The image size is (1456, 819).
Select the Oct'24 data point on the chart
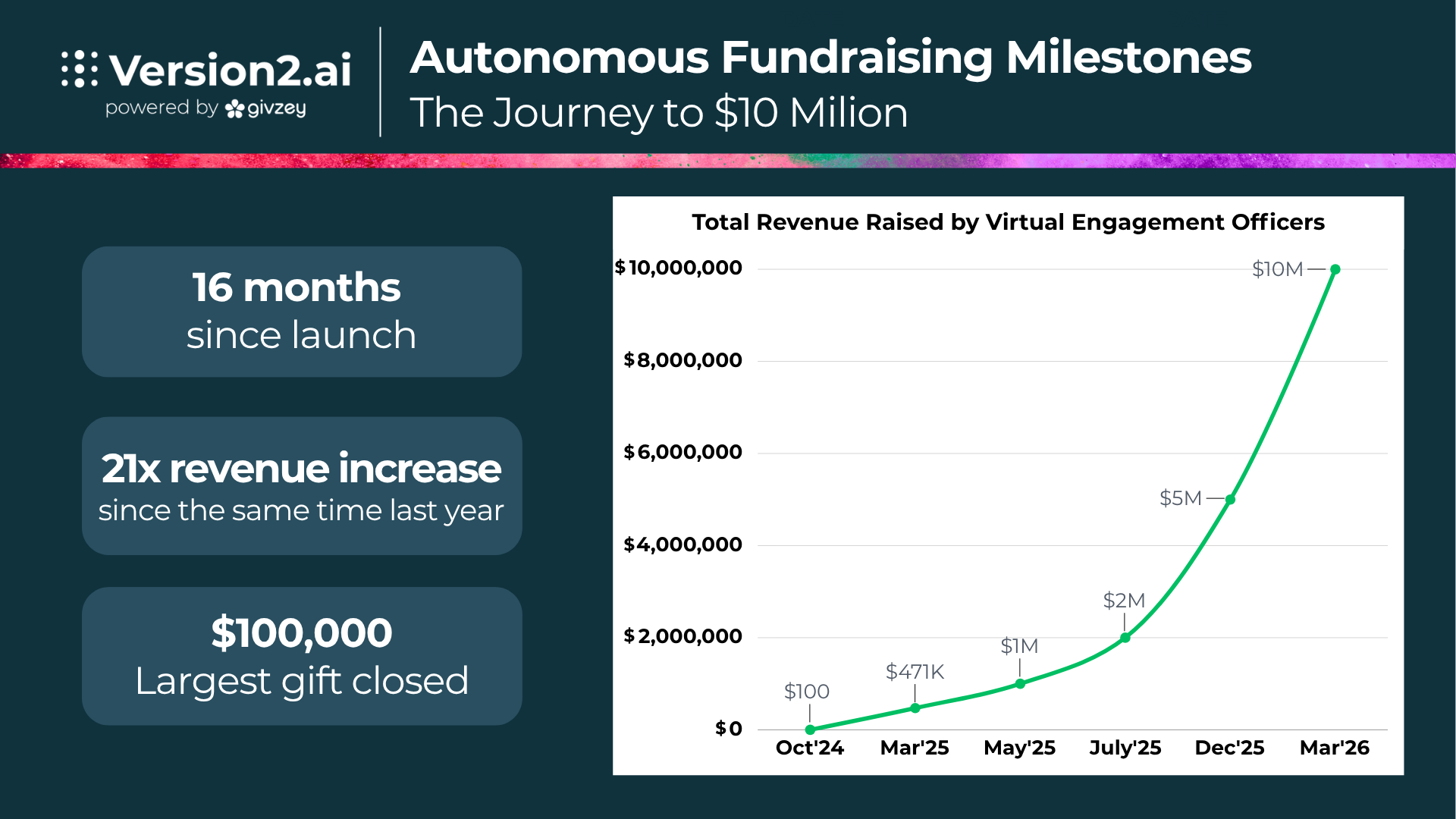point(810,730)
